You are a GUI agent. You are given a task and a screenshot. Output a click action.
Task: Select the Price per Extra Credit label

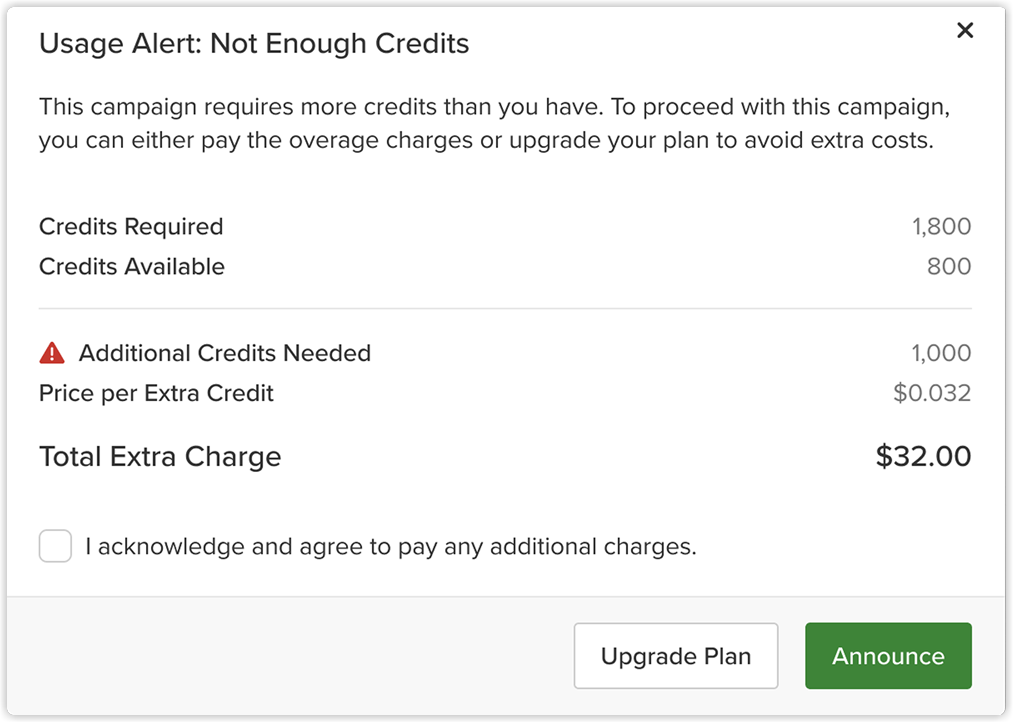tap(156, 394)
